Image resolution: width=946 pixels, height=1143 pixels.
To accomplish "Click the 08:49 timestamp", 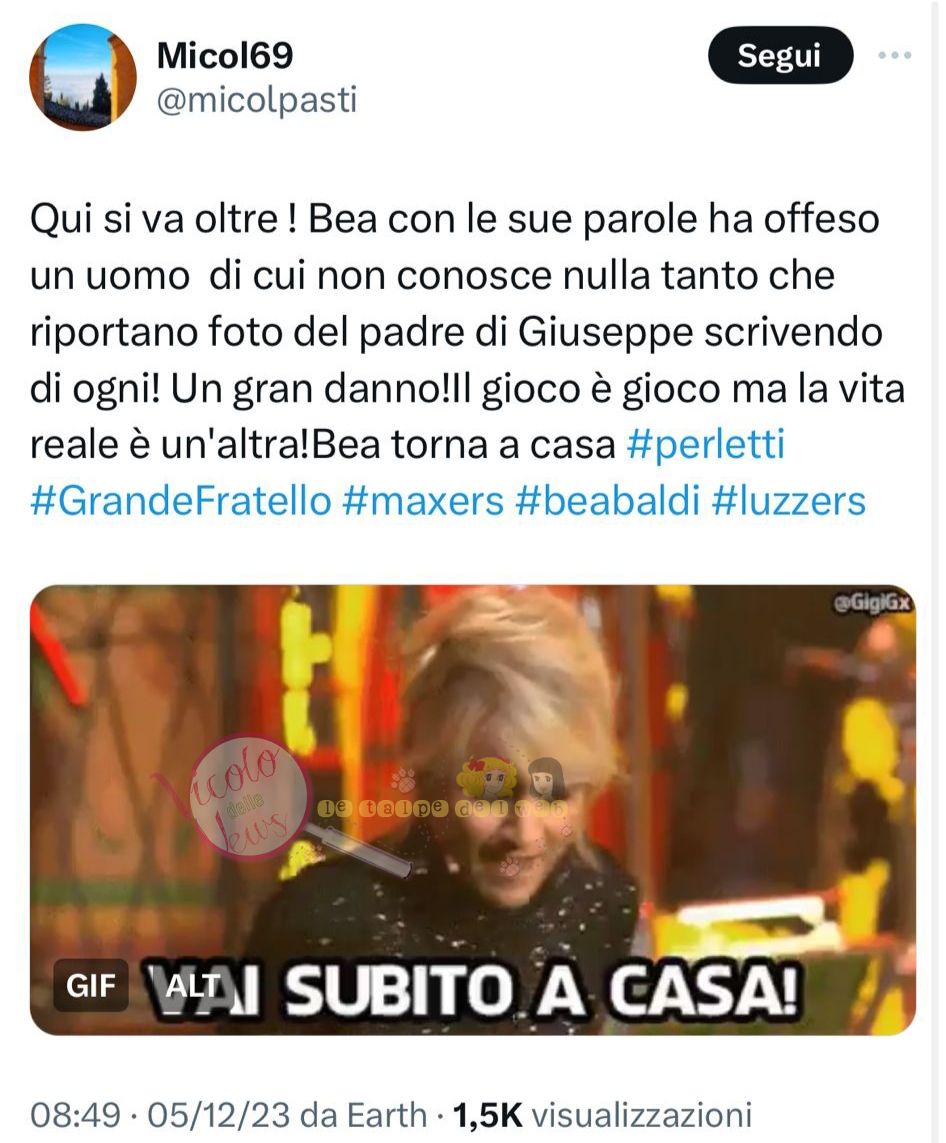I will tap(75, 1115).
